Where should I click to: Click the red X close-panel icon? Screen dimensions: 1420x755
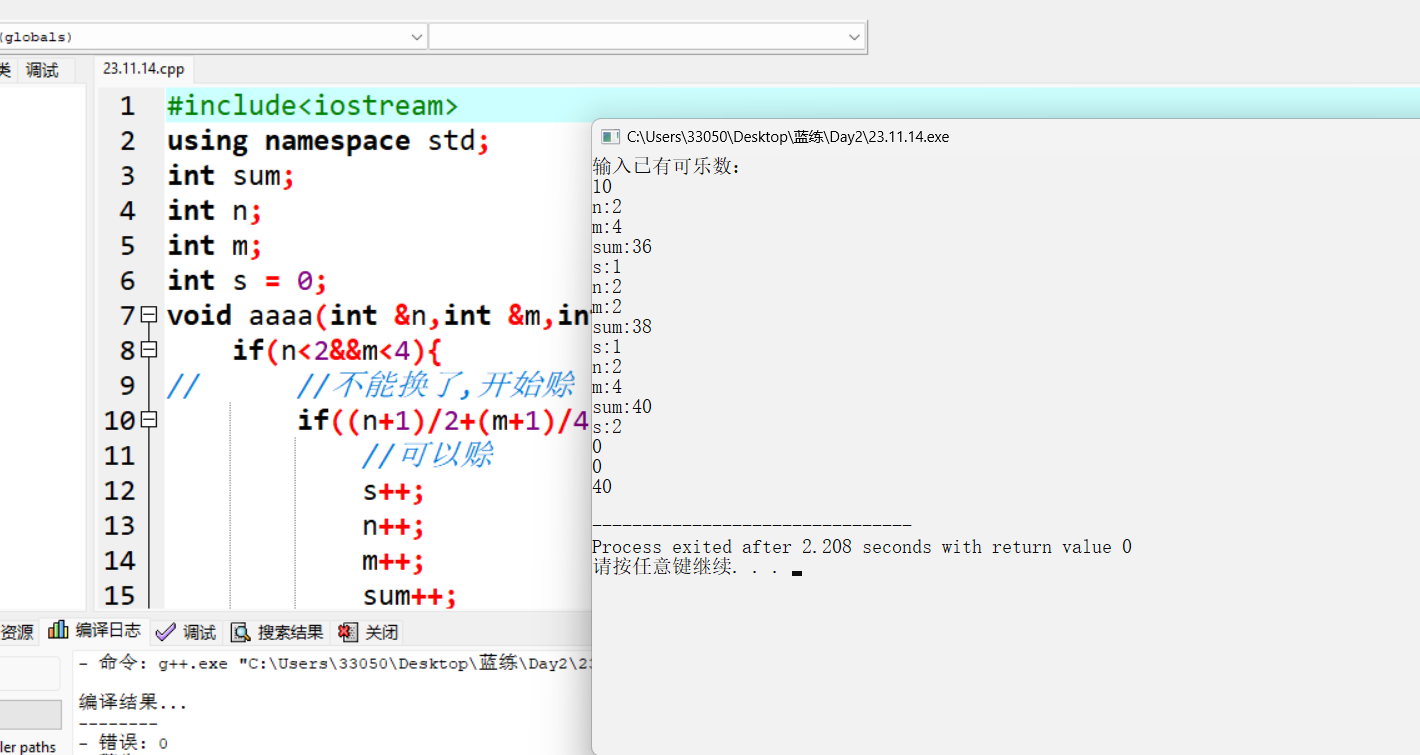coord(347,632)
